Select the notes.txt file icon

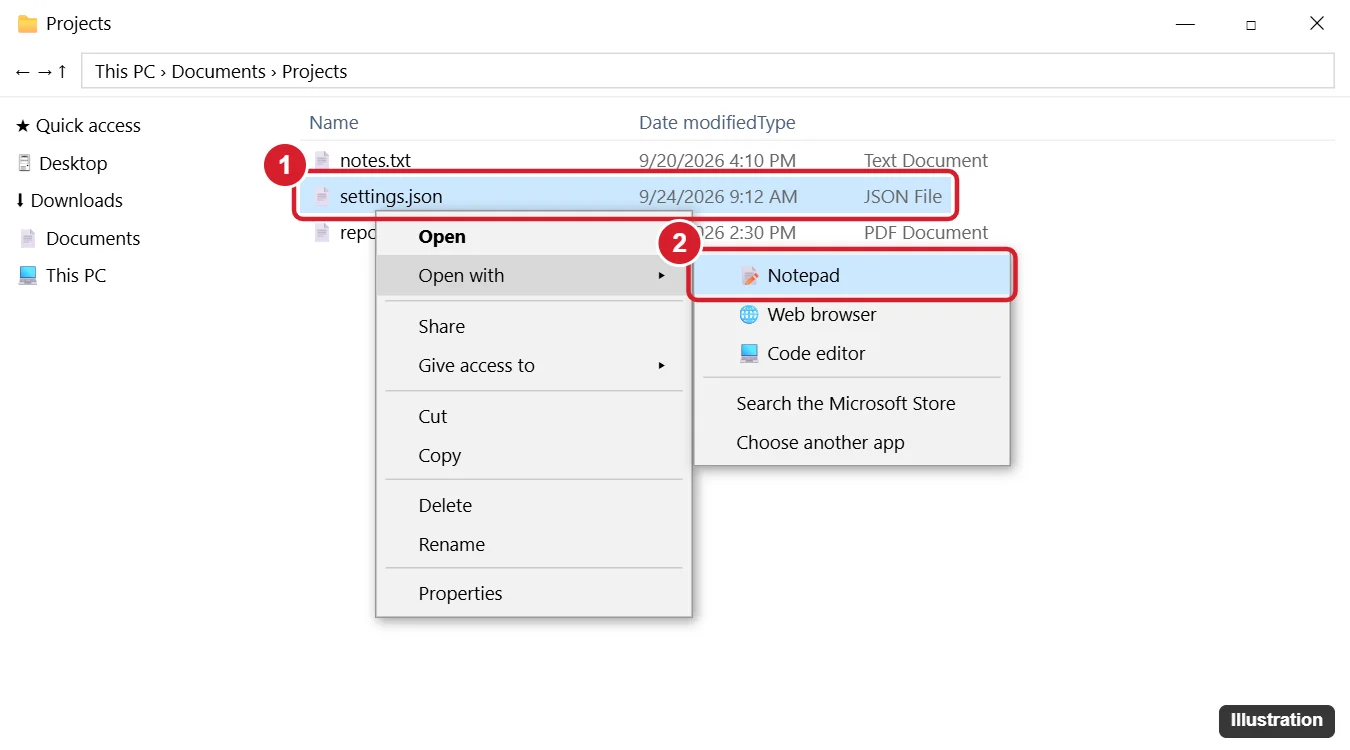[x=321, y=160]
